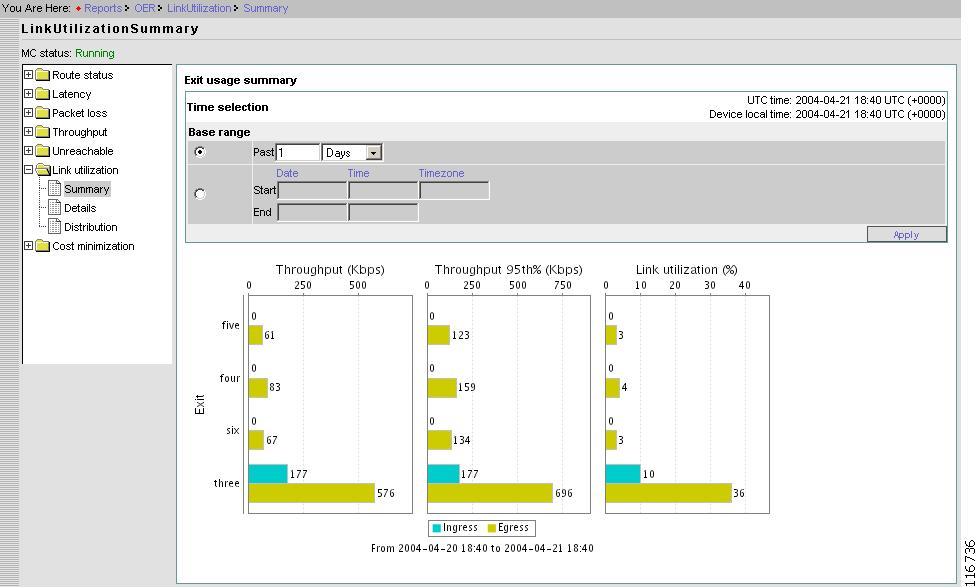Screen dimensions: 977x587
Task: Expand the Route status tree node
Action: coord(28,74)
